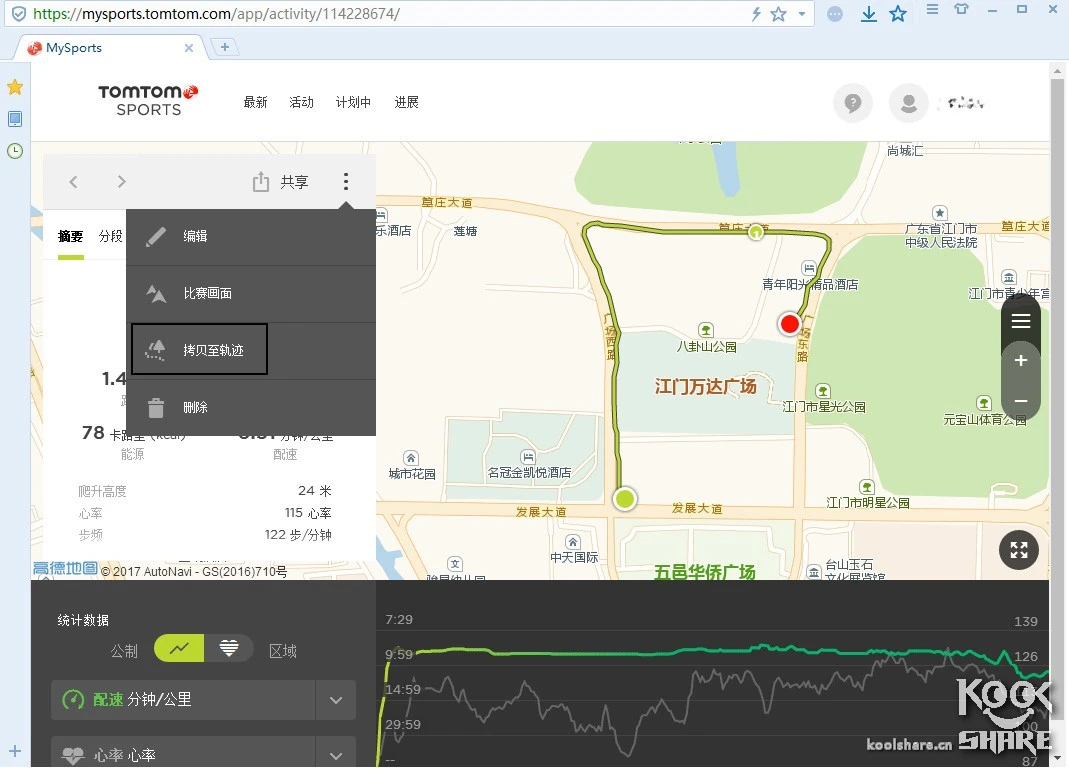The image size is (1069, 770).
Task: Close the MySports tab
Action: pos(189,48)
